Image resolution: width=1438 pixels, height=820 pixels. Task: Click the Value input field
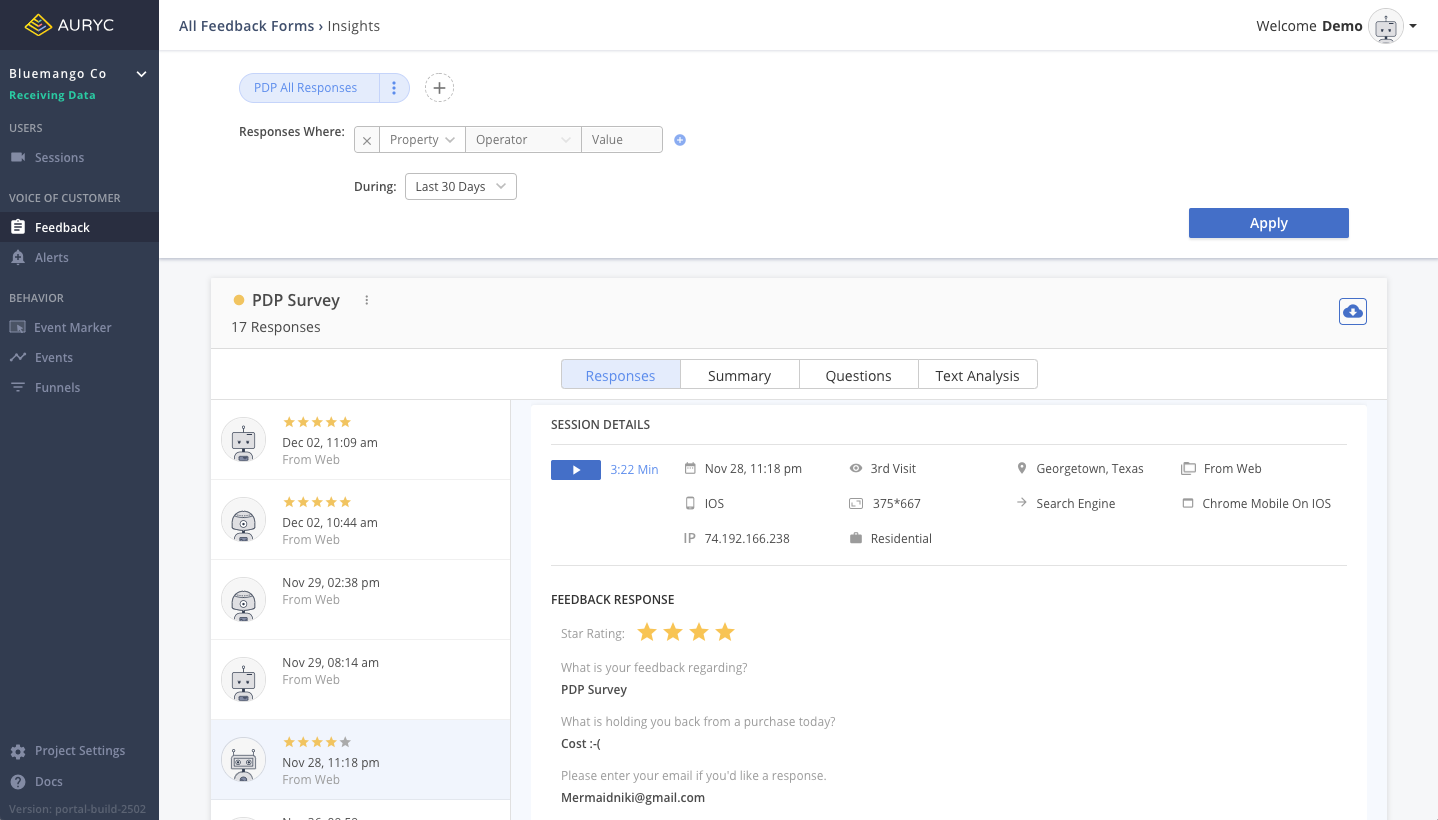(621, 140)
